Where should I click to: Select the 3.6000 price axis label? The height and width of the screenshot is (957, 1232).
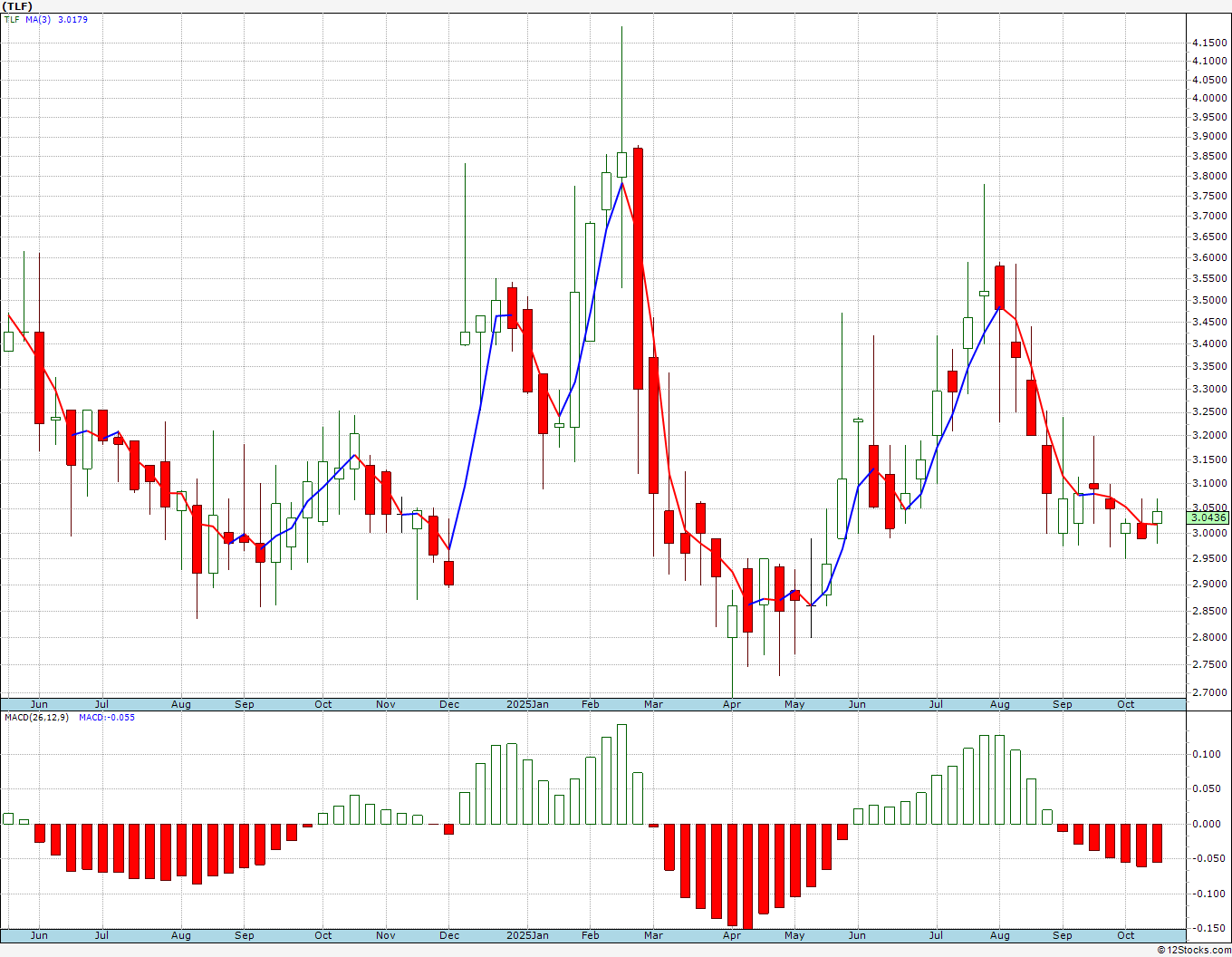coord(1210,258)
